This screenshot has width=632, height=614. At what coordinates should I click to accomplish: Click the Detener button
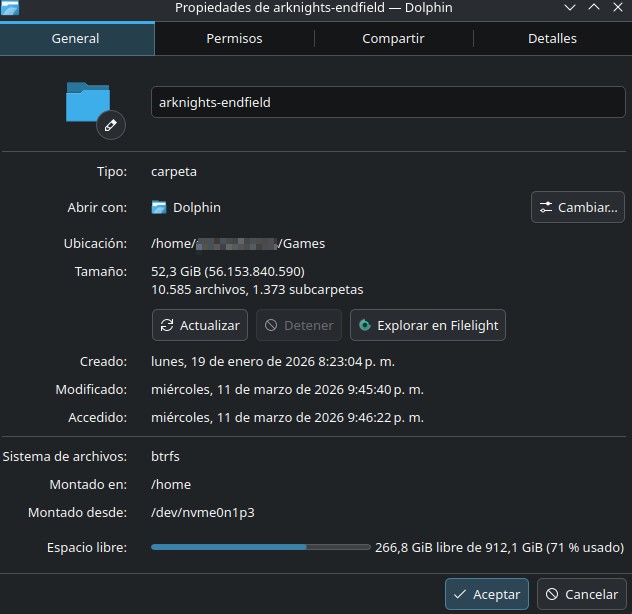coord(299,325)
